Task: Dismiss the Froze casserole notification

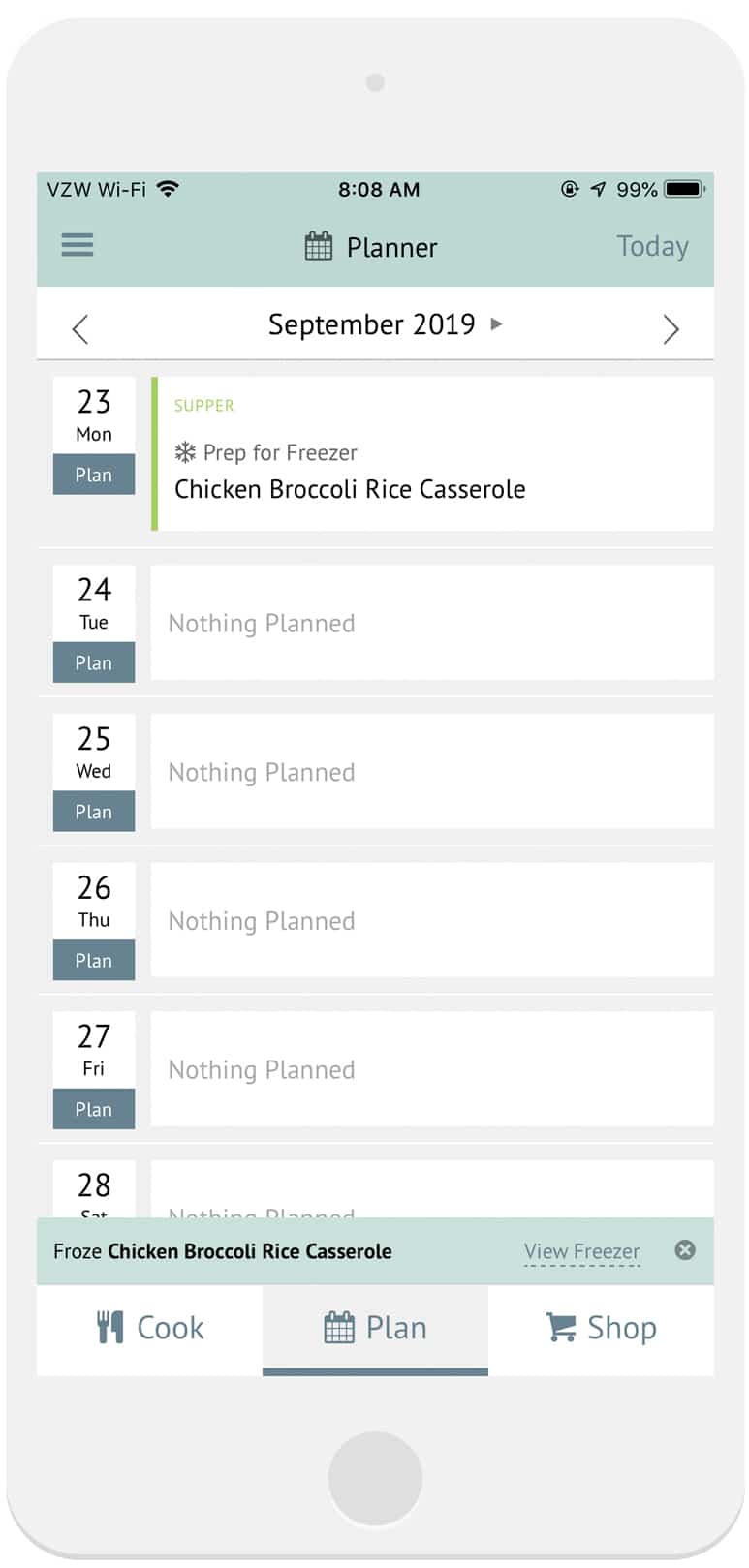Action: (x=685, y=1250)
